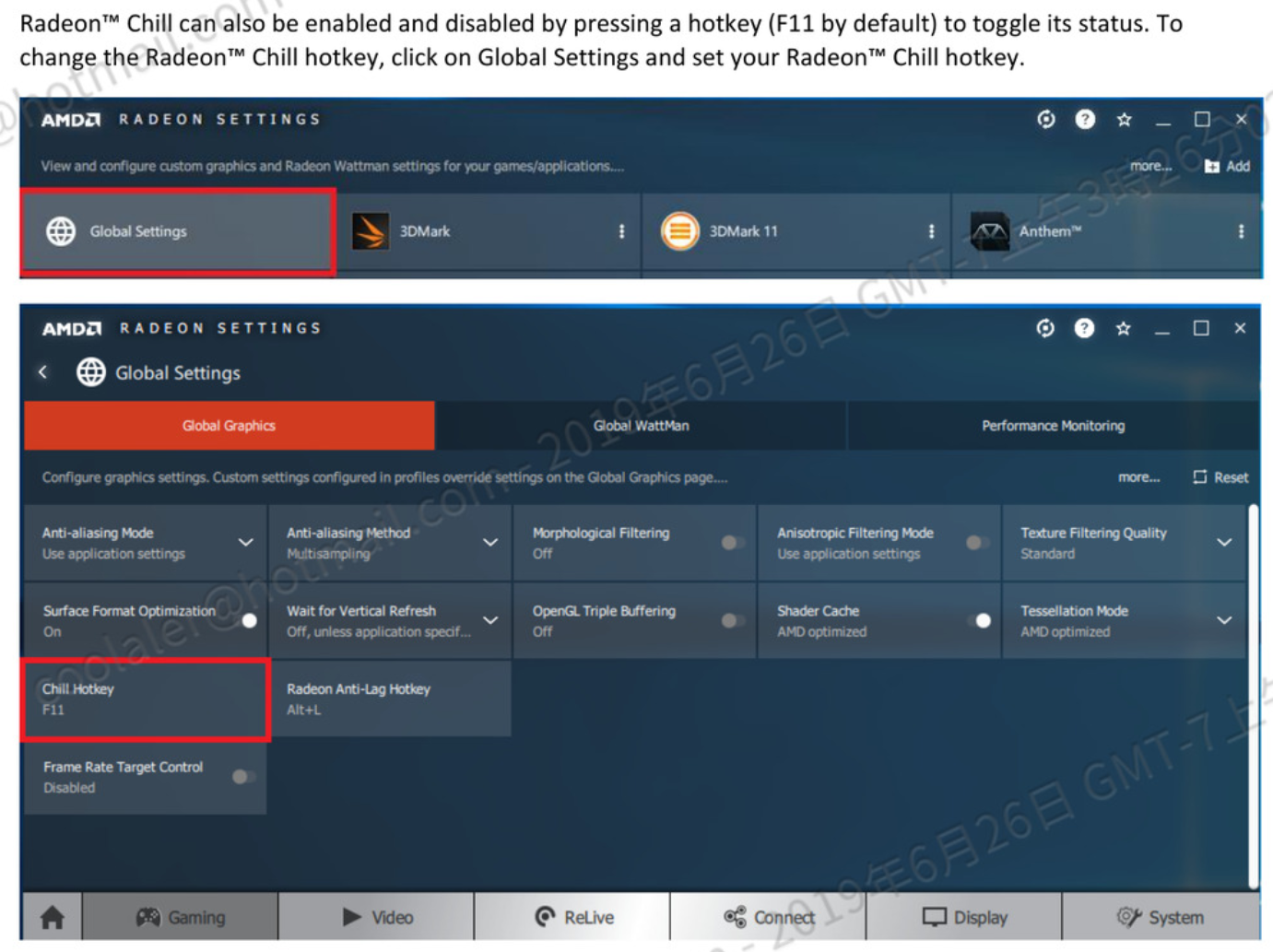The width and height of the screenshot is (1273, 952).
Task: Open the Video tab
Action: click(x=377, y=917)
